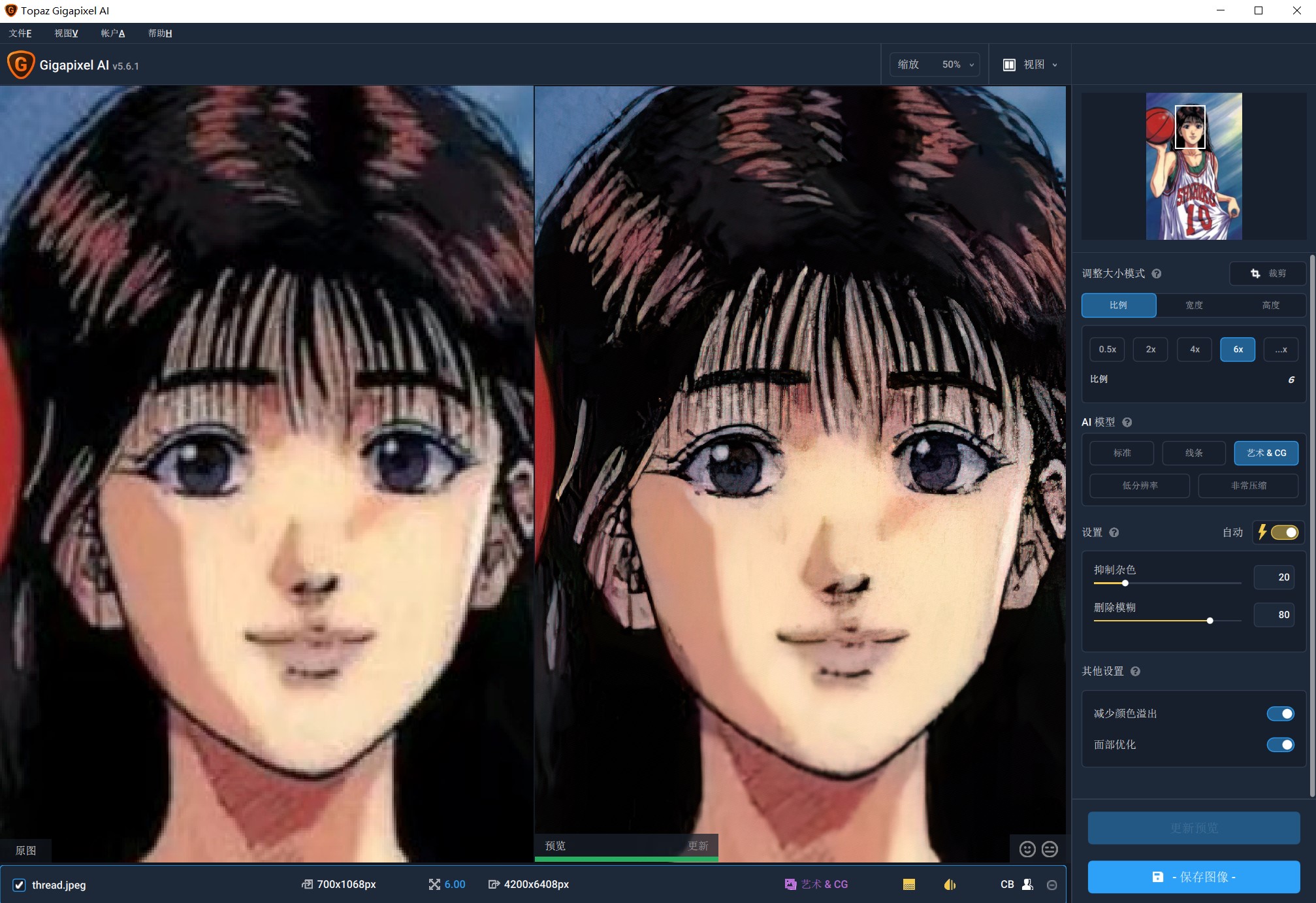Image resolution: width=1316 pixels, height=903 pixels.
Task: Select the 线条 AI model
Action: click(x=1194, y=453)
